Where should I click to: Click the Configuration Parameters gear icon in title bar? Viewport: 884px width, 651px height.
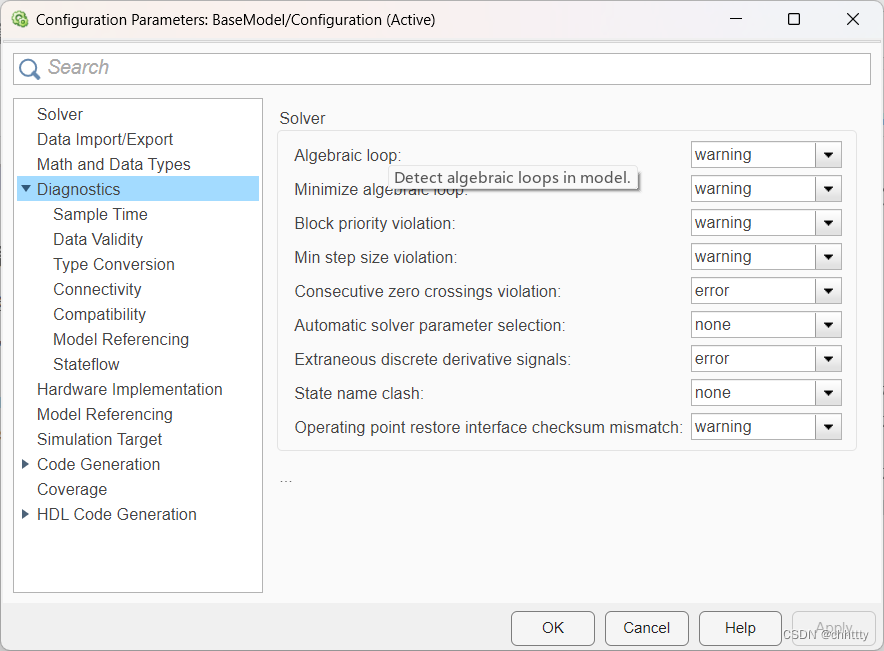(x=20, y=20)
